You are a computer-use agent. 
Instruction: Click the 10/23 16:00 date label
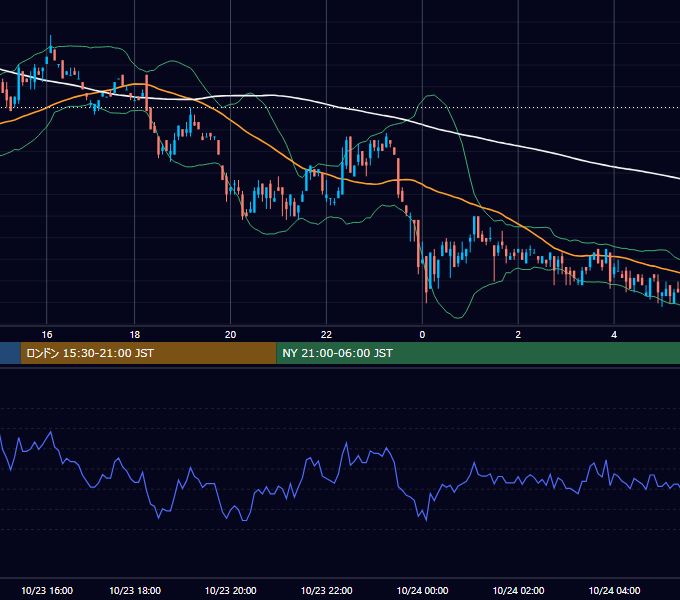47,590
